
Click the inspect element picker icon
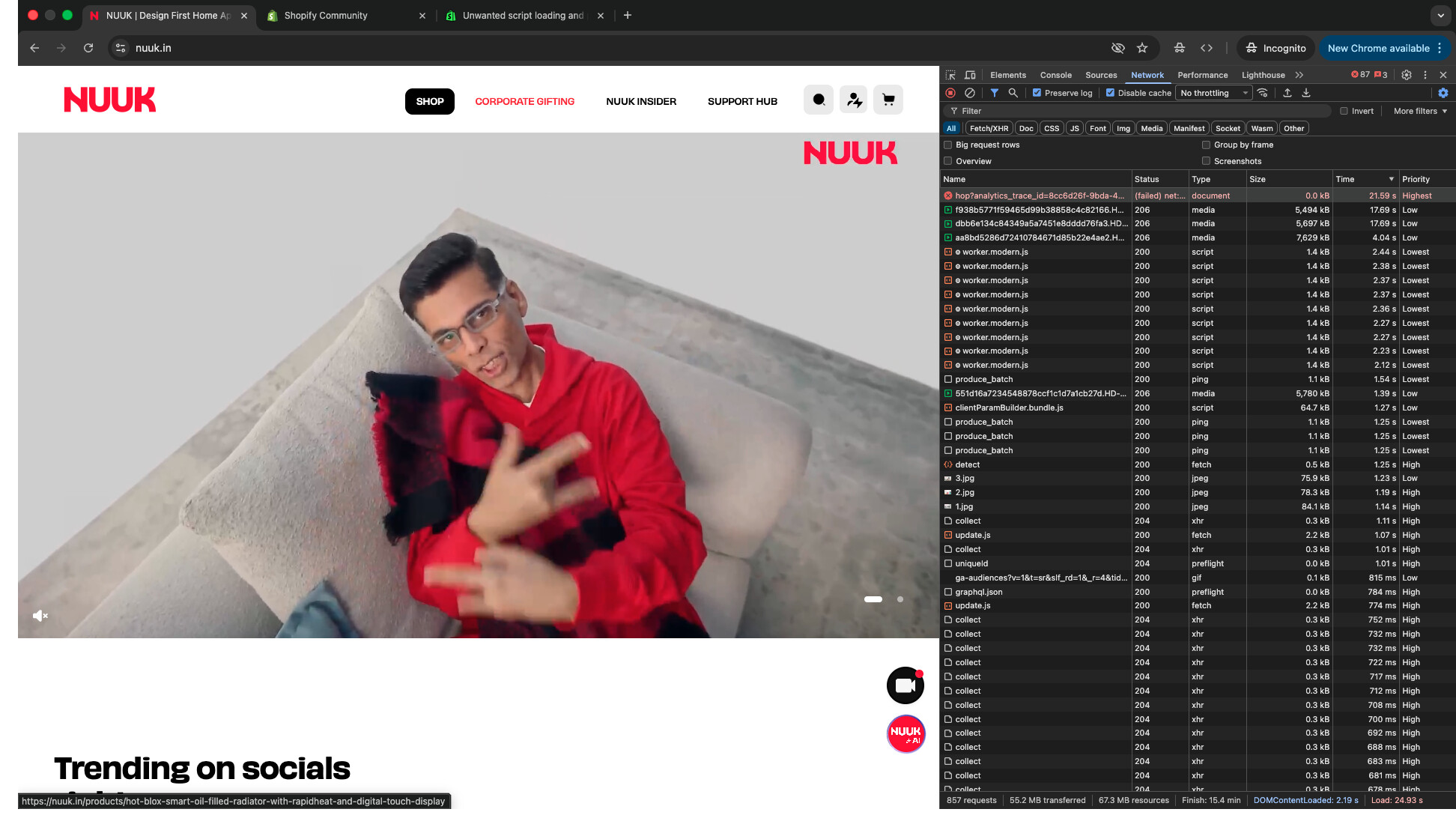pos(950,75)
